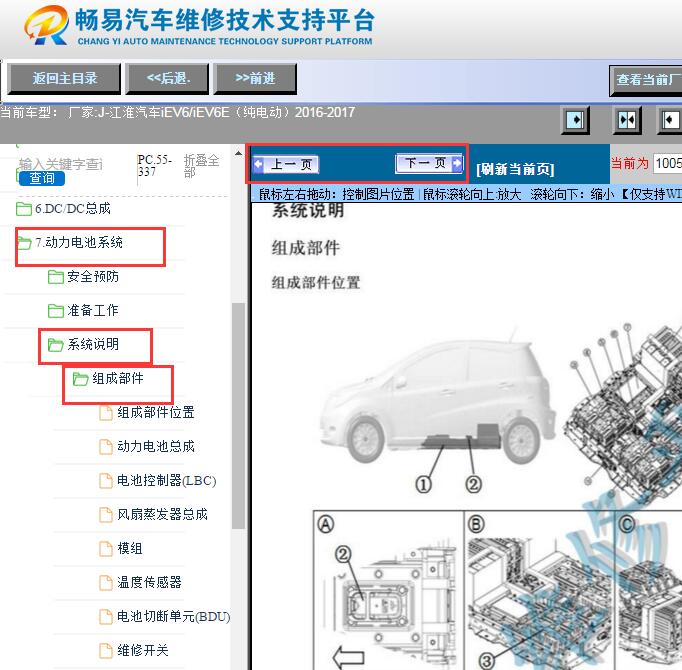Click the 查询 search button
This screenshot has height=670, width=682.
point(42,178)
